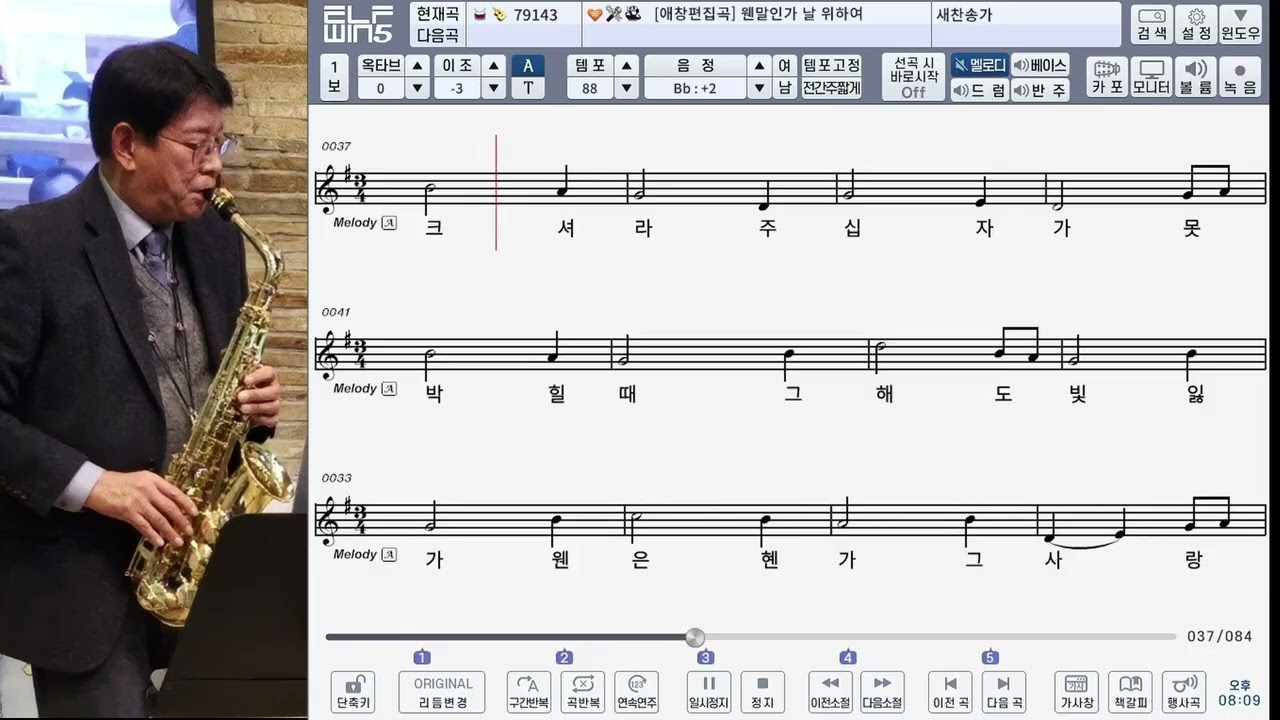Screen dimensions: 1280x720
Task: Click the red playback cursor on score
Action: pyautogui.click(x=496, y=192)
